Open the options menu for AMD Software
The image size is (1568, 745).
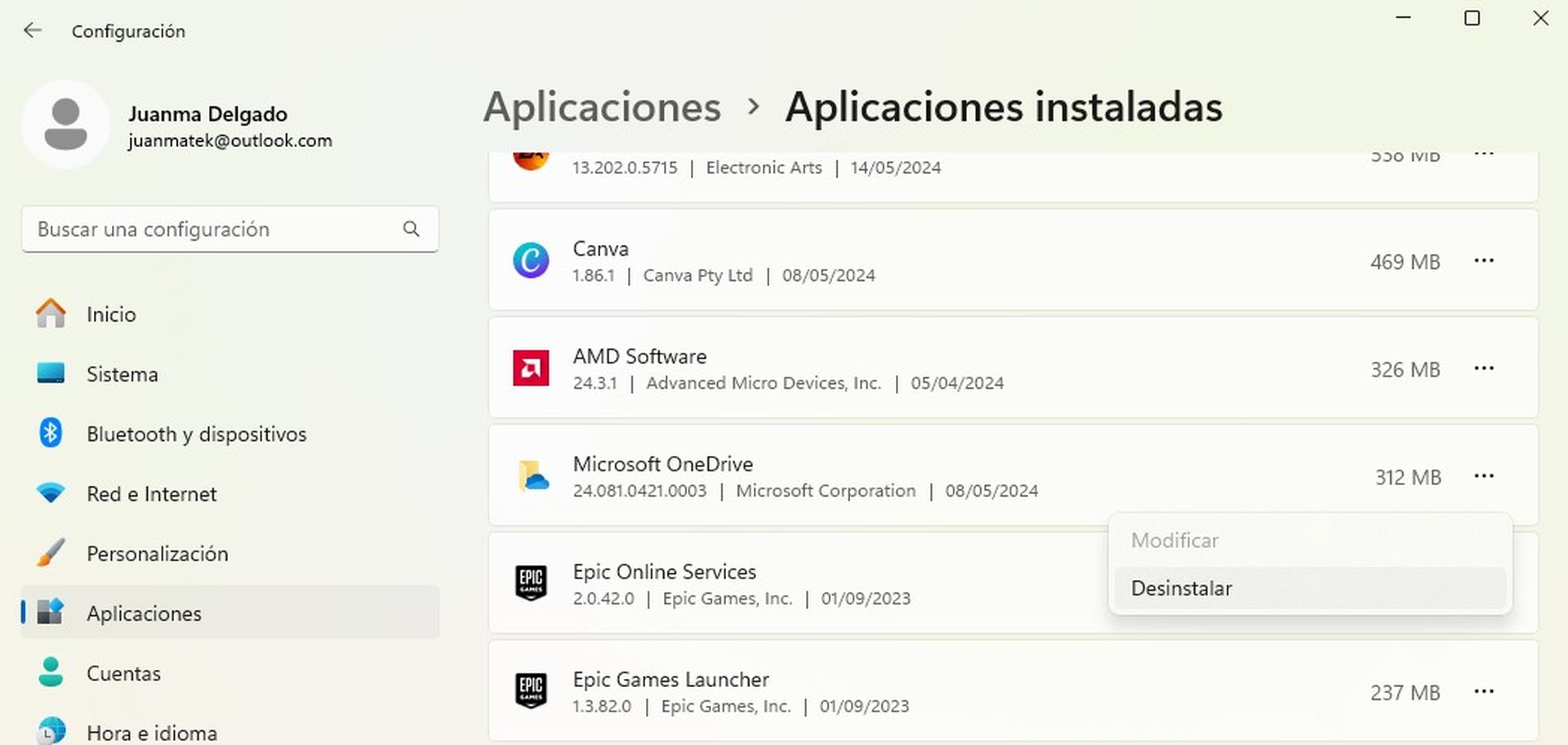coord(1484,368)
